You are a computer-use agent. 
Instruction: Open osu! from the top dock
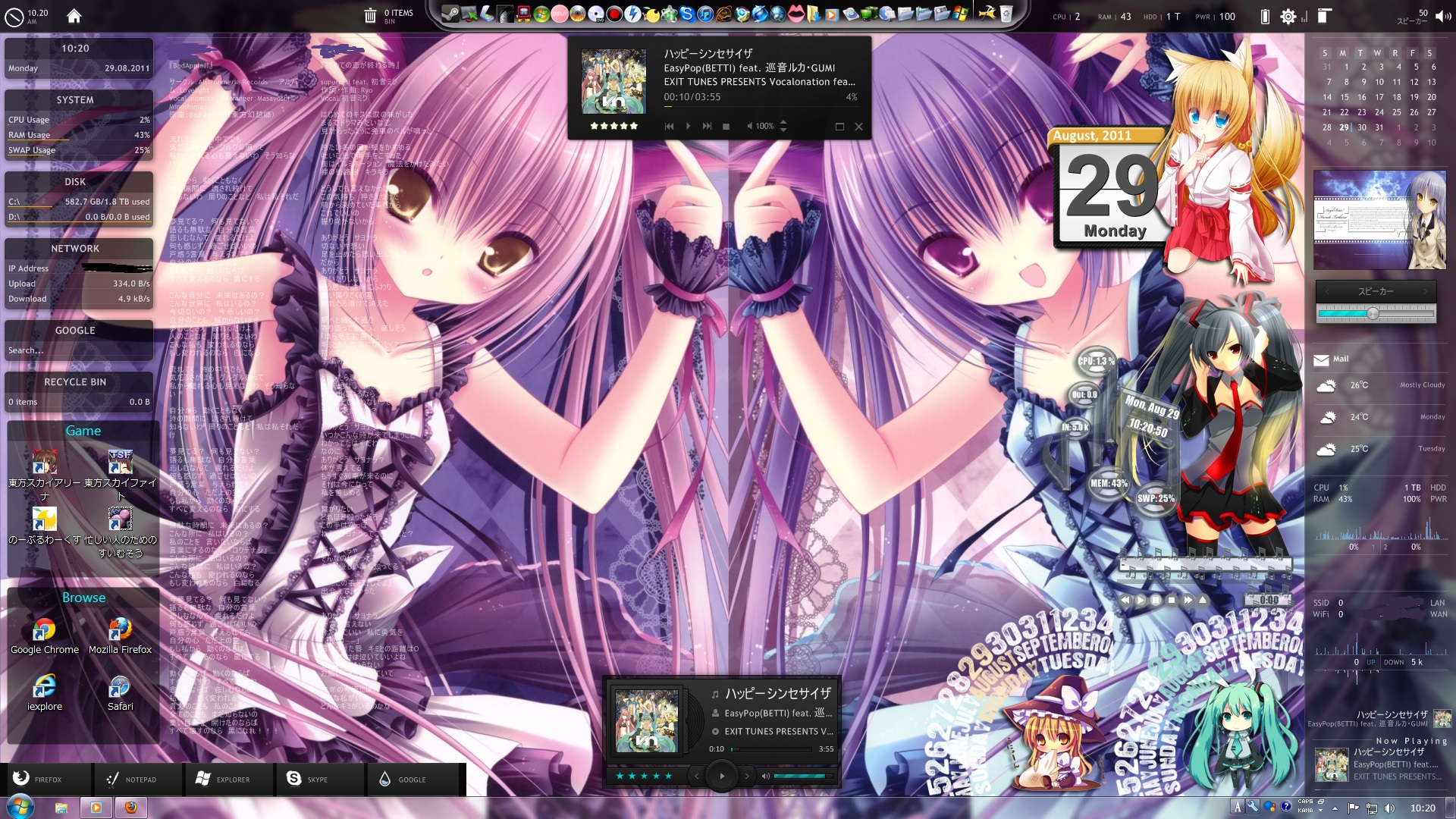[560, 14]
